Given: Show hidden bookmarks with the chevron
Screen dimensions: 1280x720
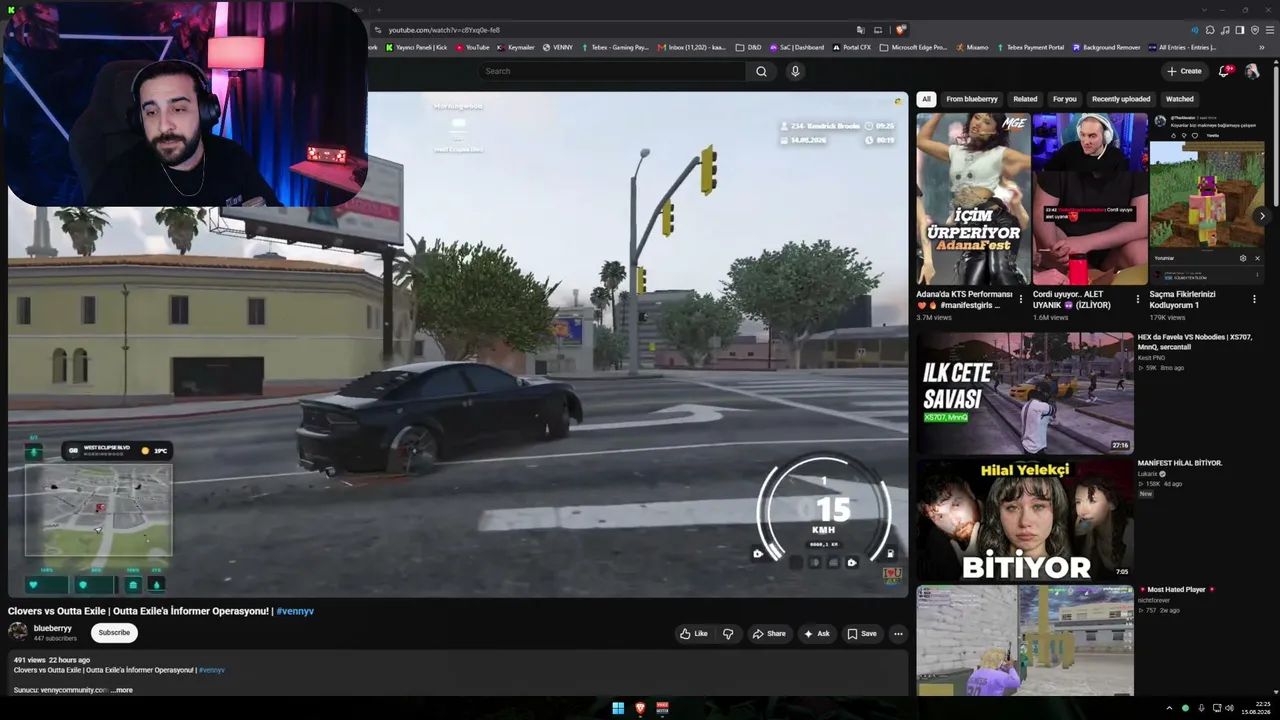Looking at the screenshot, I should (1263, 47).
